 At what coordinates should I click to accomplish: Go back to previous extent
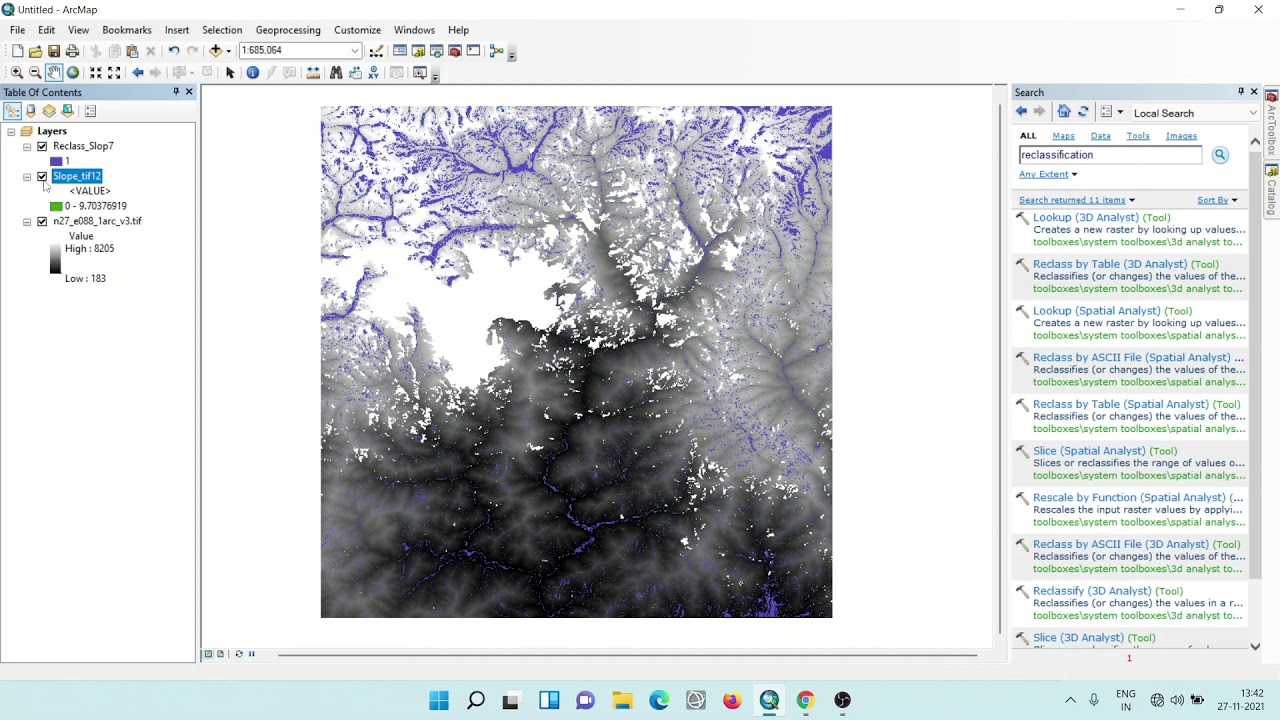pyautogui.click(x=138, y=73)
